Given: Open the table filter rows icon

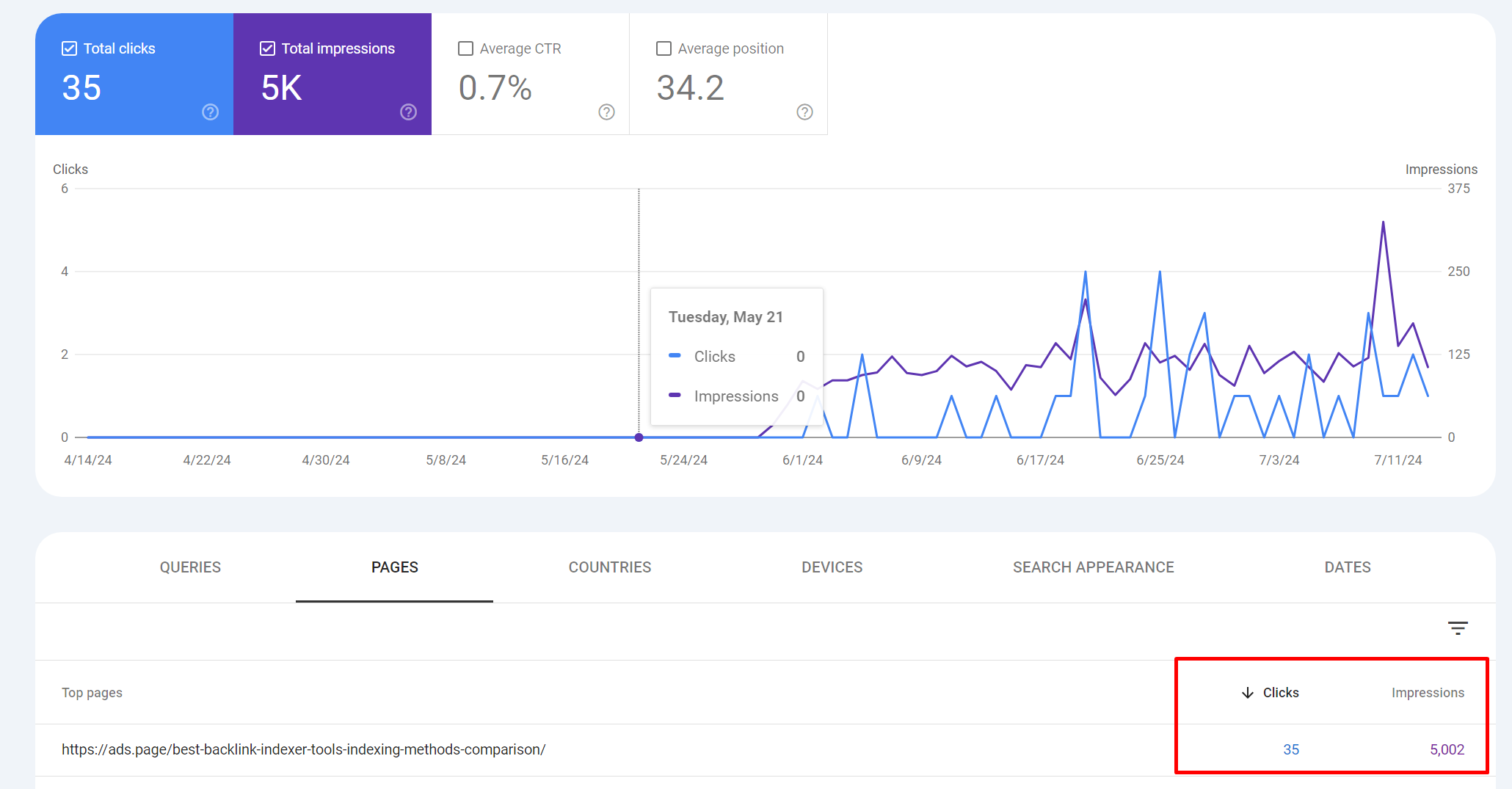Looking at the screenshot, I should click(1458, 628).
